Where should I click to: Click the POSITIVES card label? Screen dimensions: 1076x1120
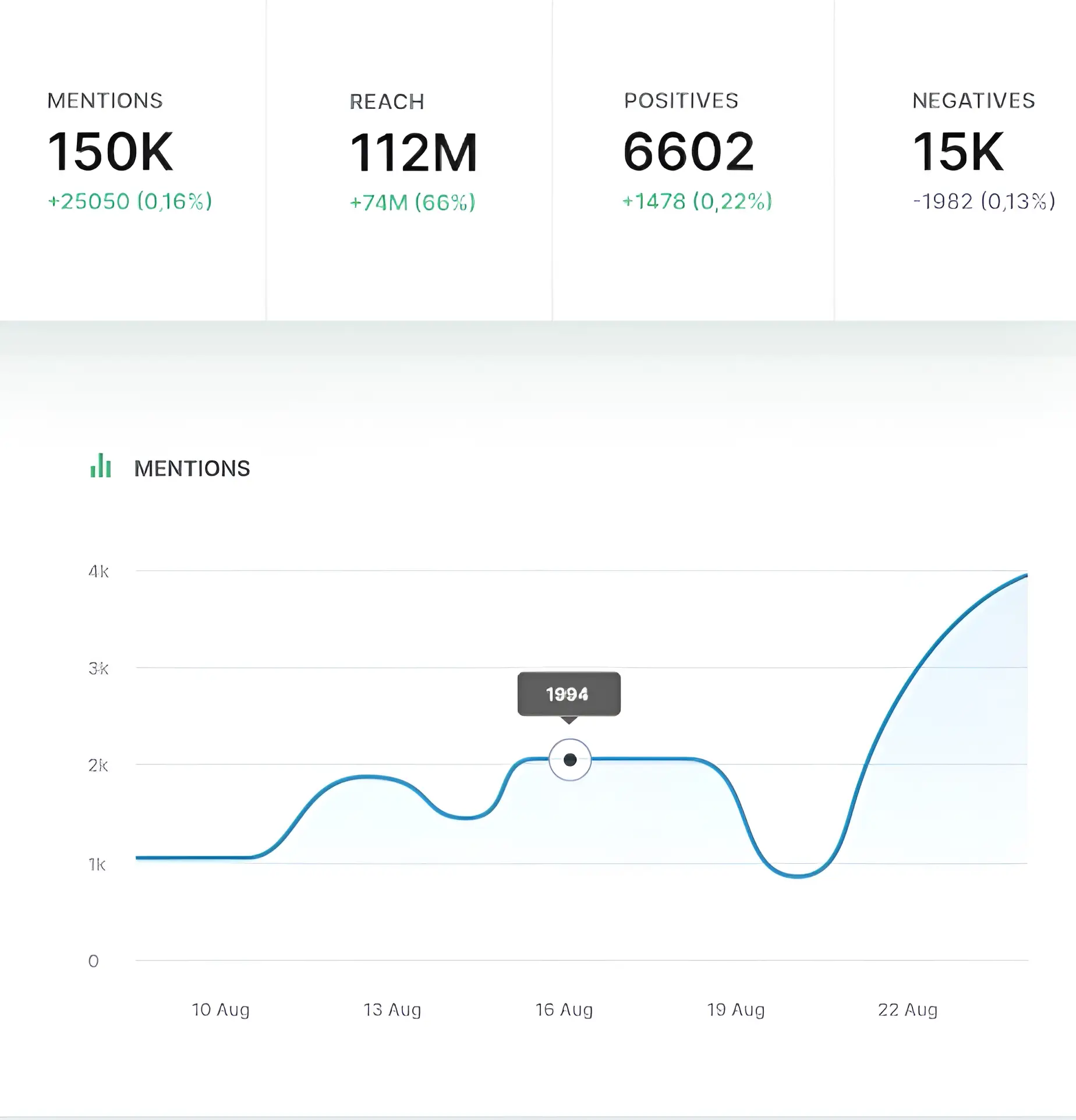point(681,101)
